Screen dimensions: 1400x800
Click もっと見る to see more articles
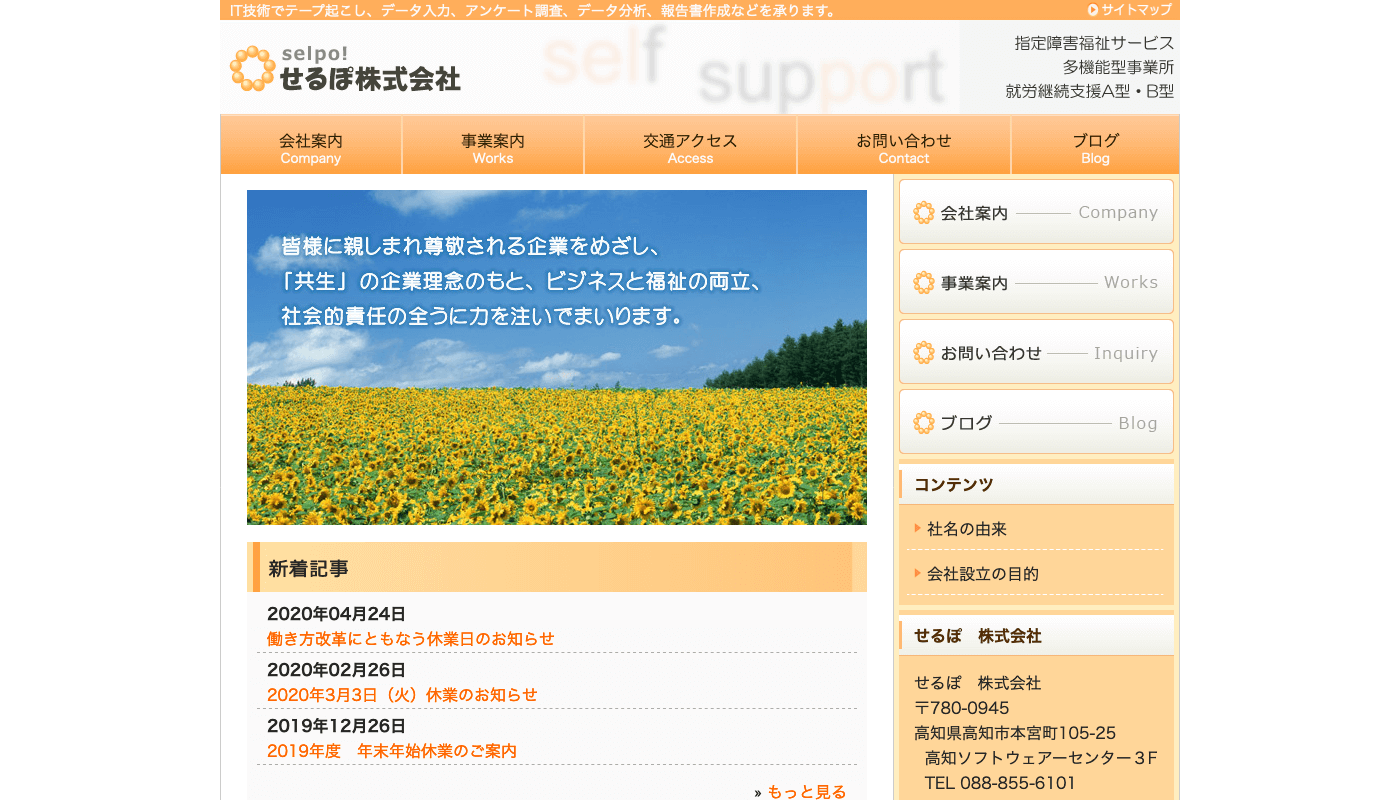(x=806, y=792)
